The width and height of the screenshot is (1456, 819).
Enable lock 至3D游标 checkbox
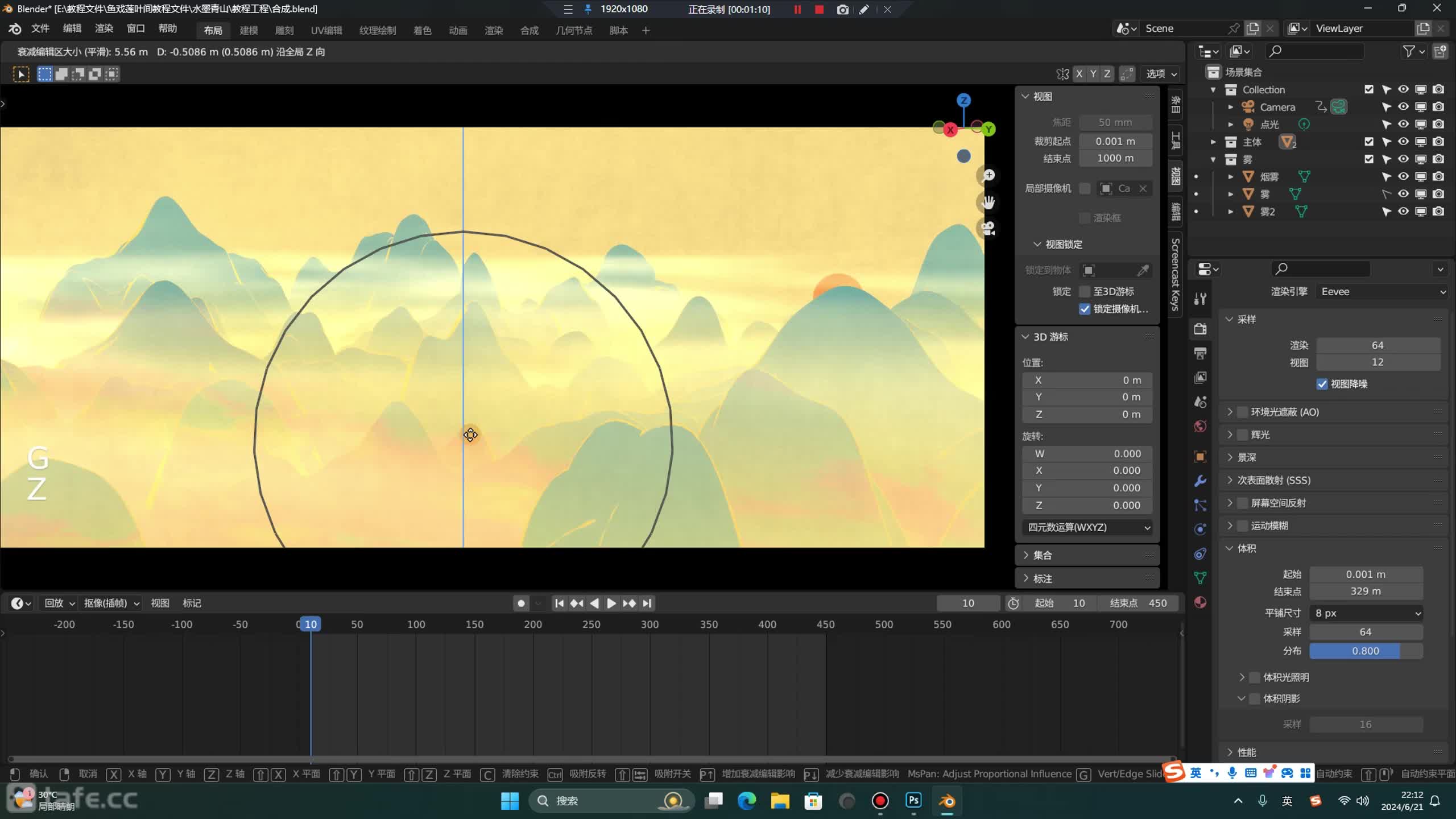[x=1085, y=291]
